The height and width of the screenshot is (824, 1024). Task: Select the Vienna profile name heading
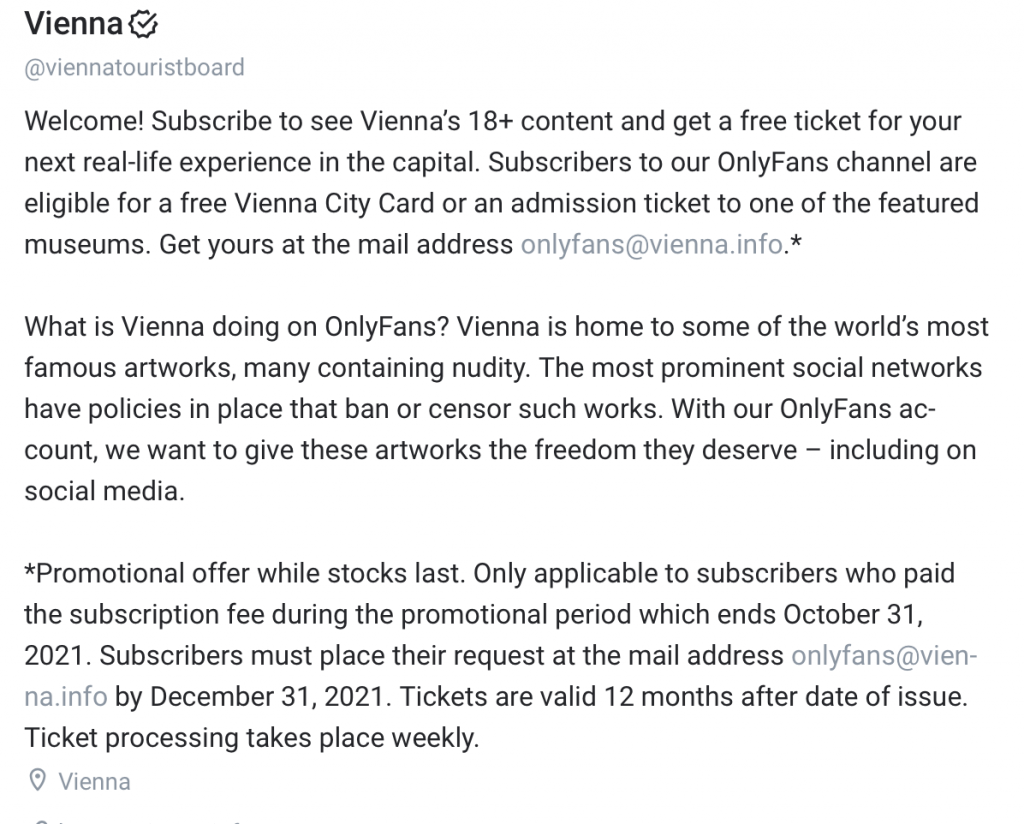tap(74, 24)
